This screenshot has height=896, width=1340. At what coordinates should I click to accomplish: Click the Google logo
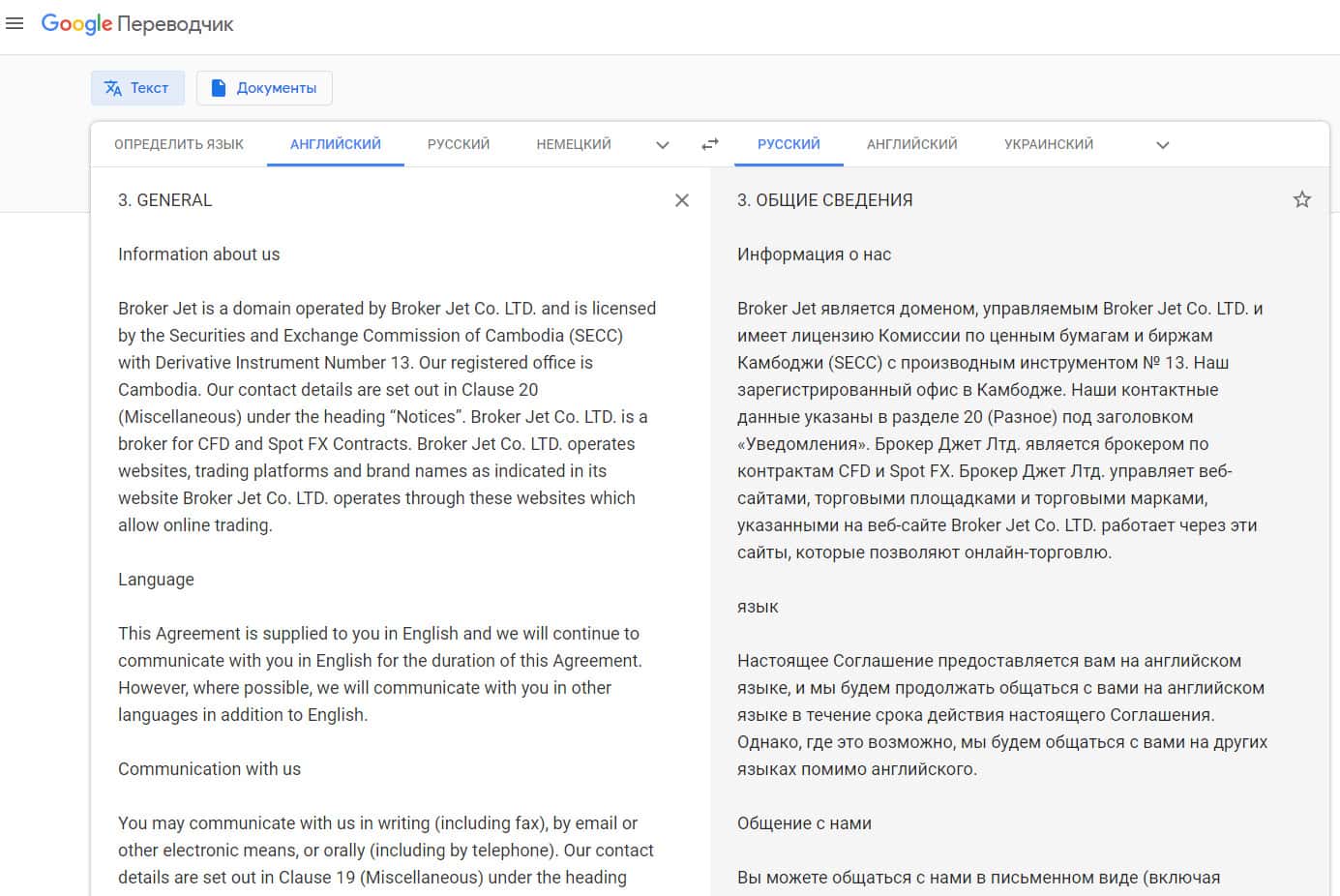pyautogui.click(x=76, y=24)
